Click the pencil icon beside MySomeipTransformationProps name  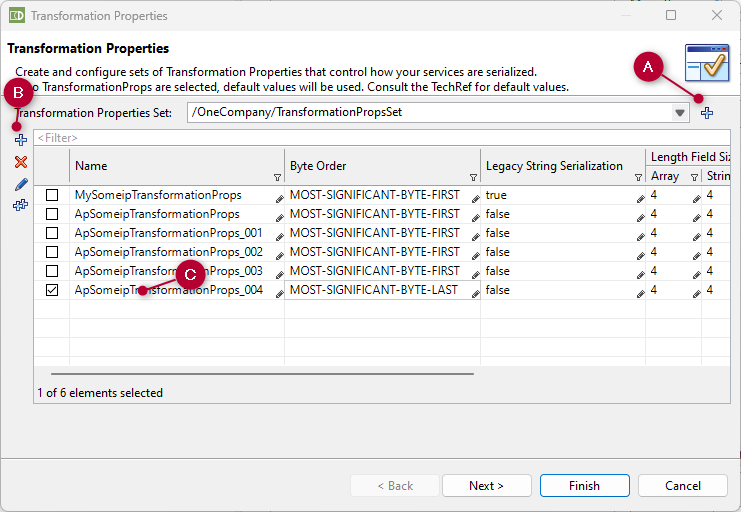(279, 196)
